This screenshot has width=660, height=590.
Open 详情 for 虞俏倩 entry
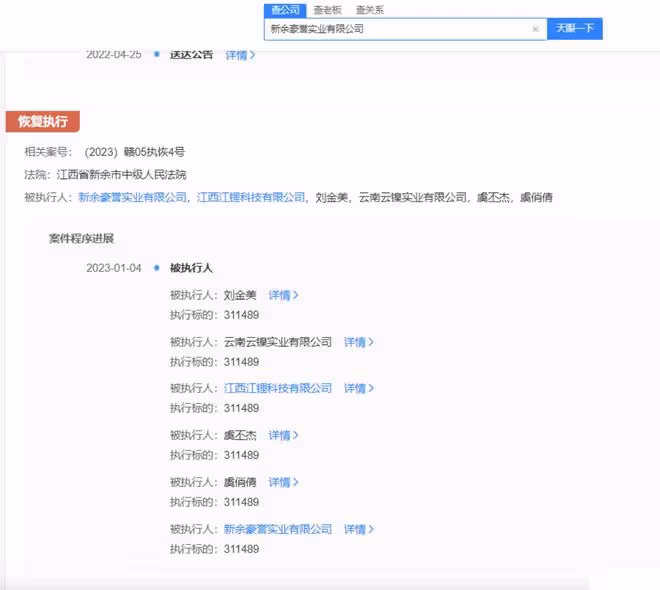pos(283,482)
